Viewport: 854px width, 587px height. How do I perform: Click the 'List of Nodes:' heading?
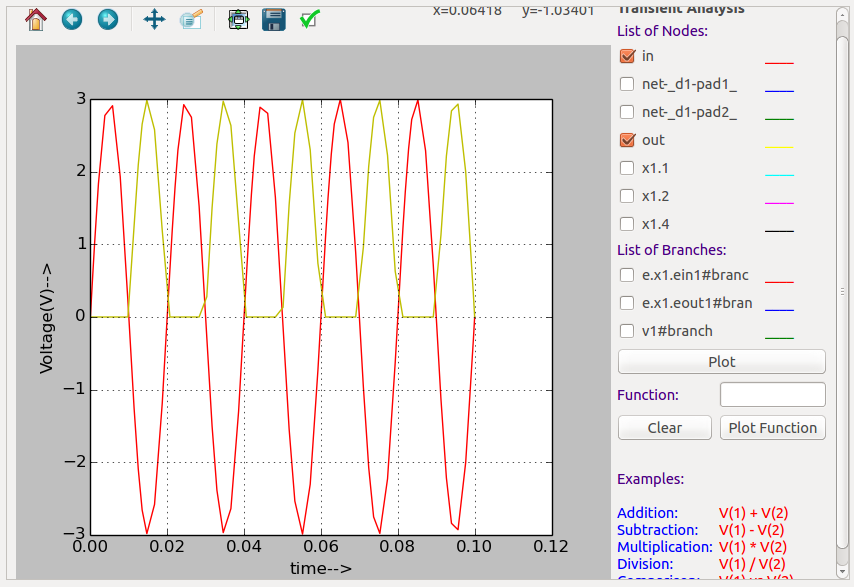tap(662, 31)
